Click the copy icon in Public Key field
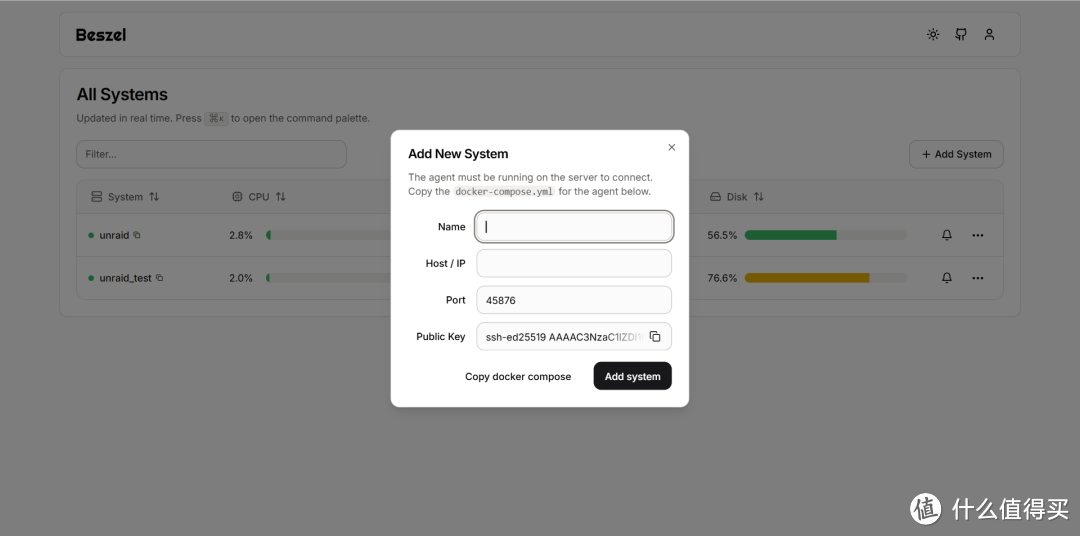Image resolution: width=1080 pixels, height=536 pixels. pos(655,337)
